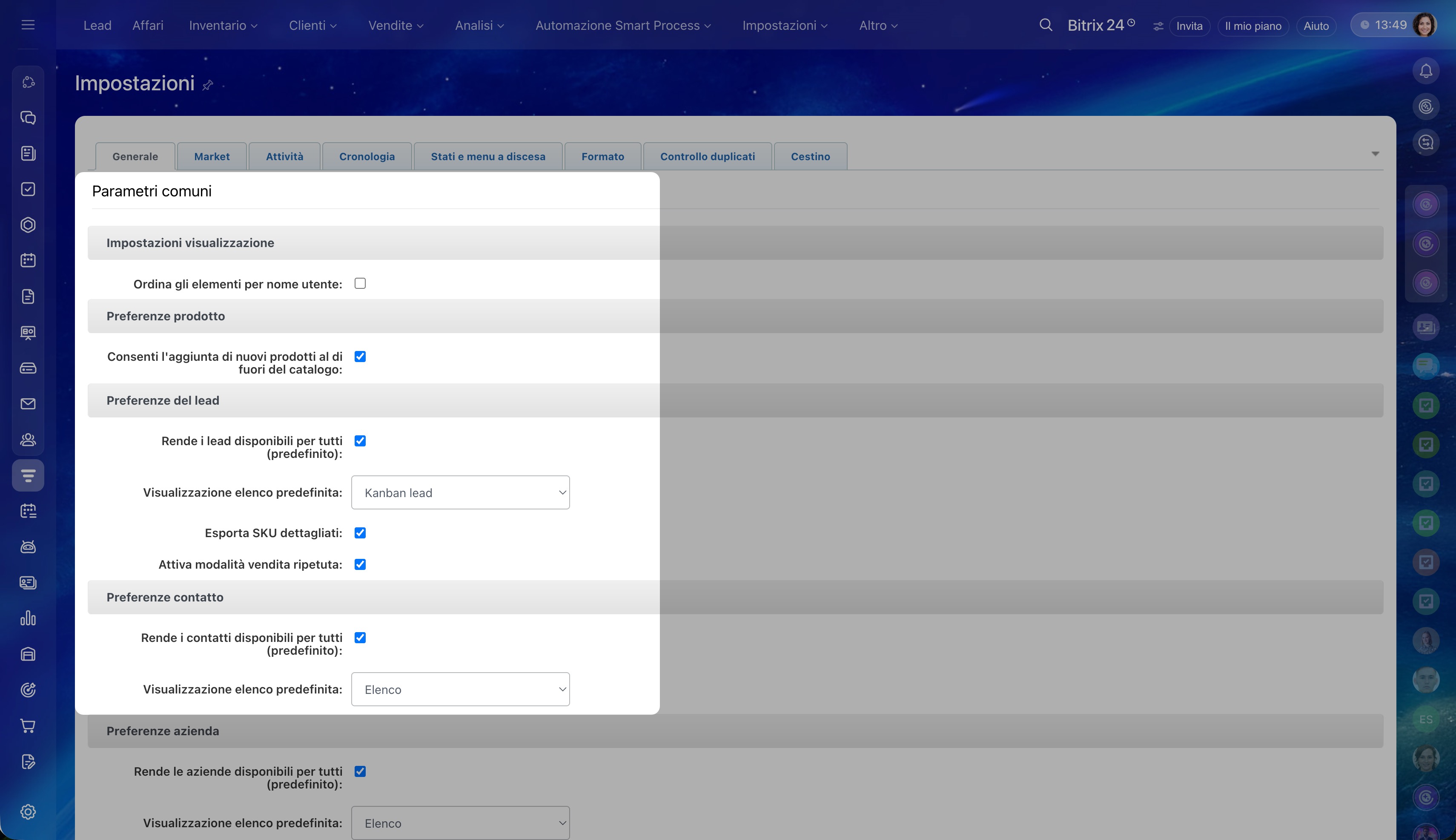This screenshot has height=840, width=1456.
Task: Uncheck Esporta SKU dettagliati checkbox
Action: 360,532
